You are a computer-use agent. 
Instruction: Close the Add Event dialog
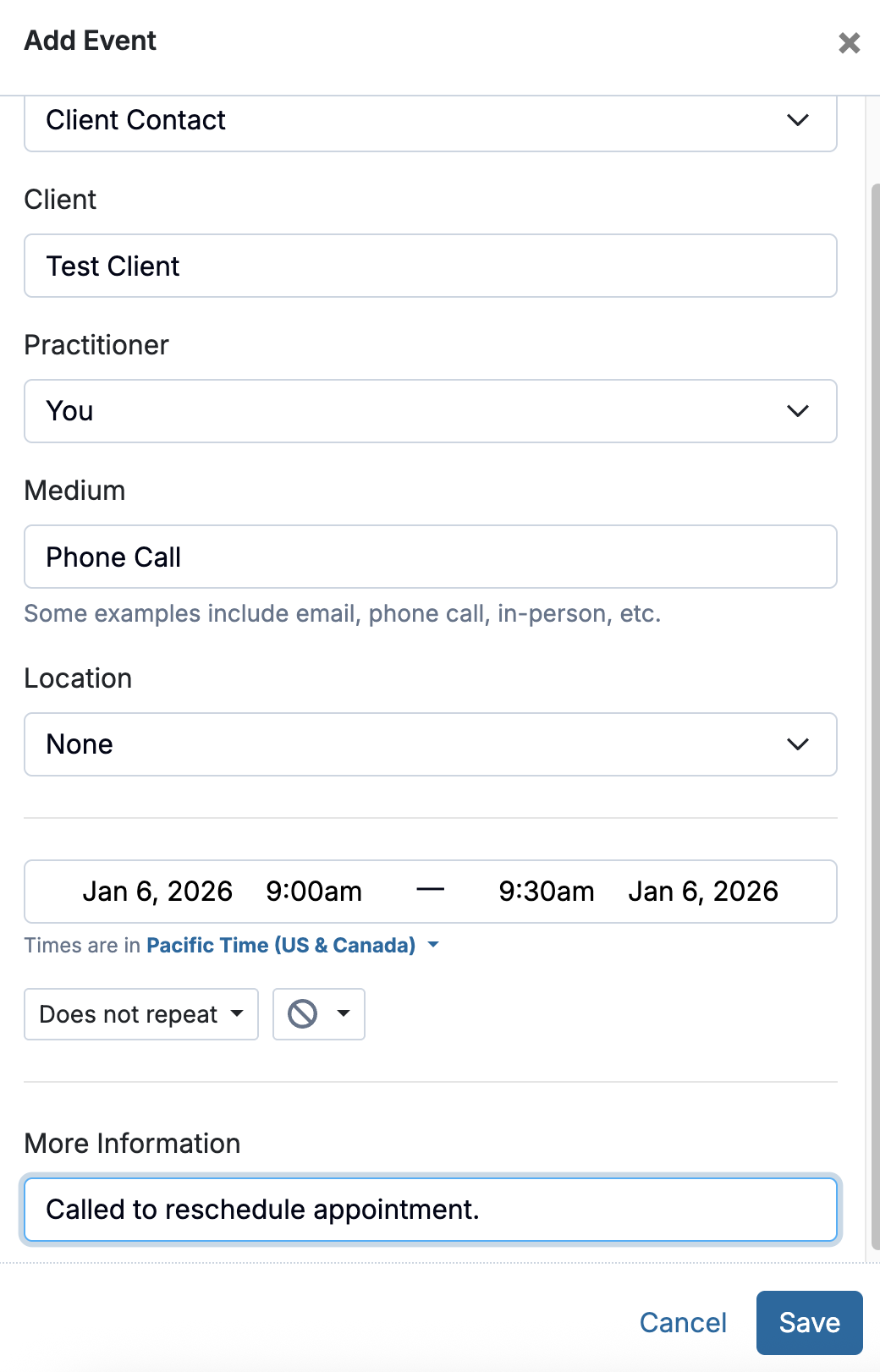click(849, 43)
